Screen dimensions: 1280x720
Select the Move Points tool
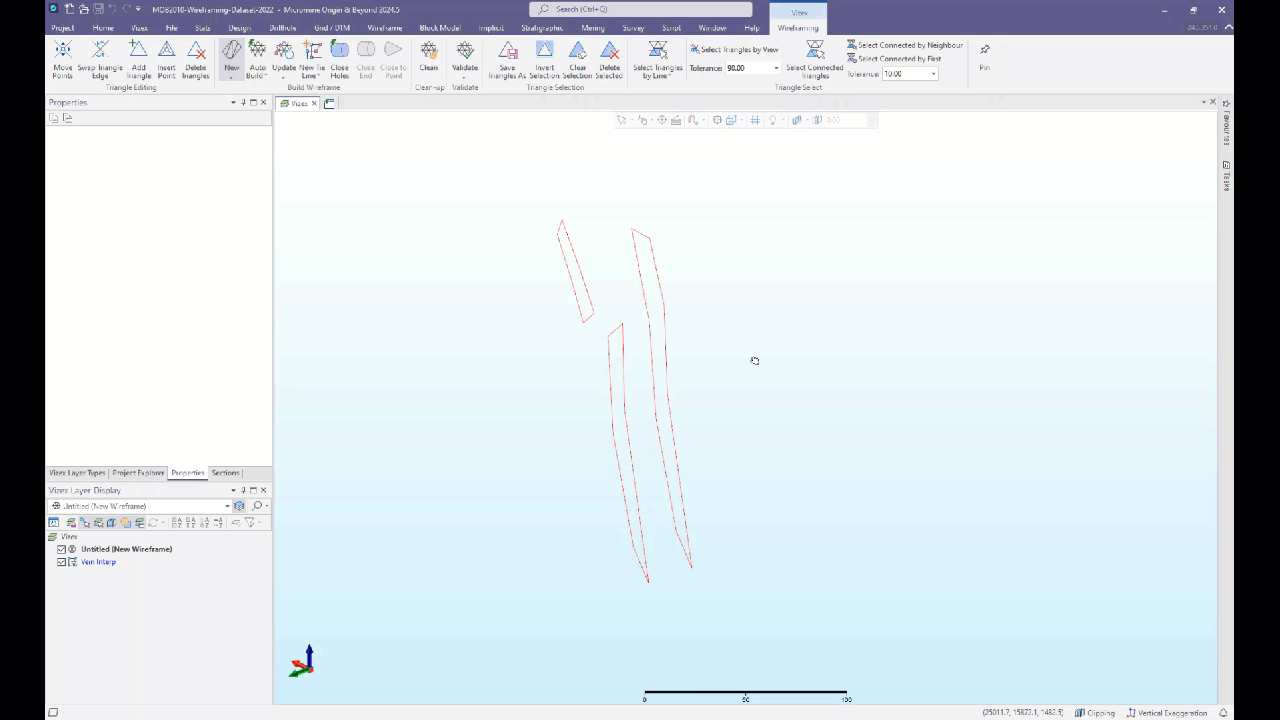click(x=62, y=60)
